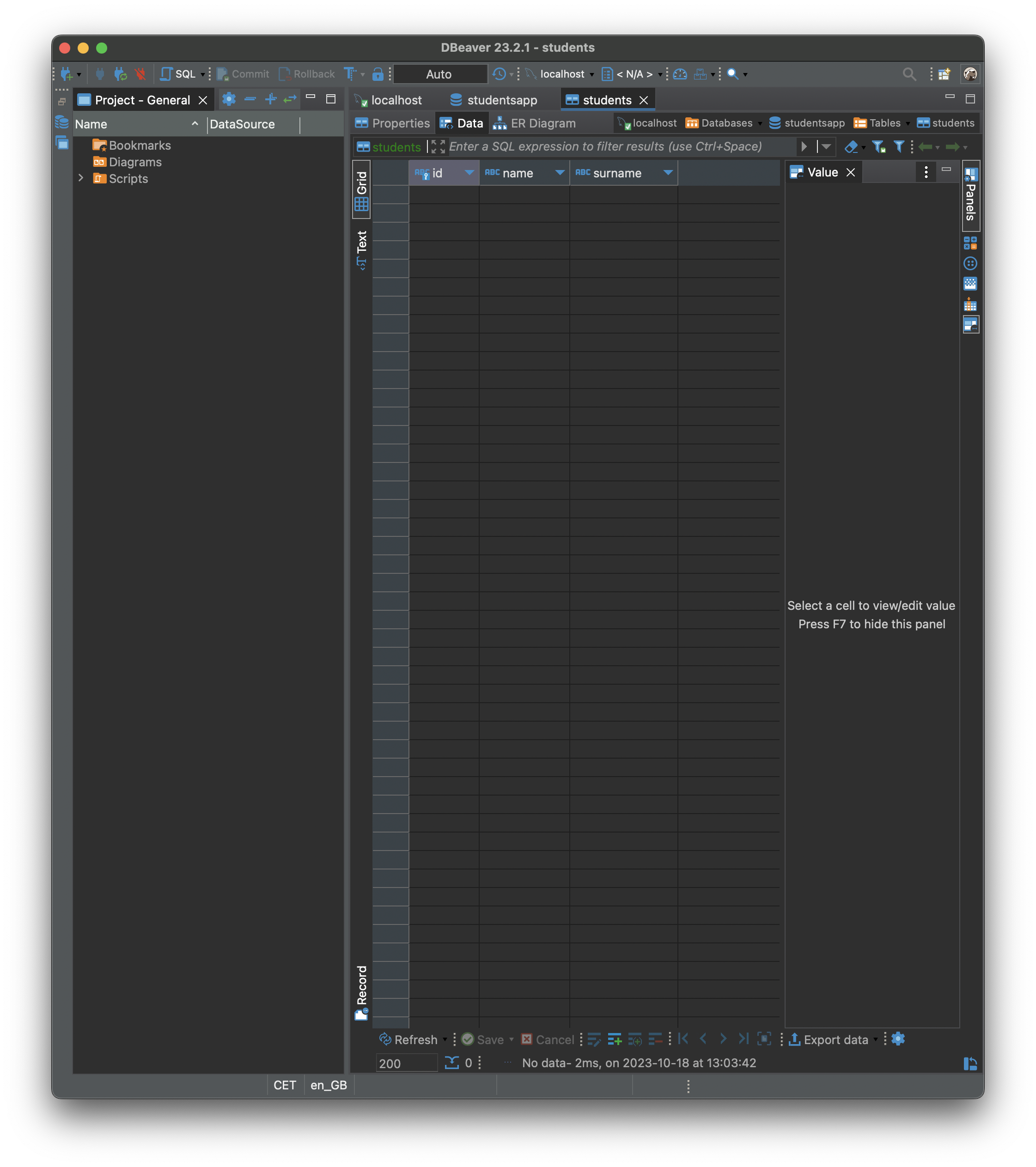Screen dimensions: 1036x1167
Task: Go to the last row icon
Action: click(x=743, y=1039)
